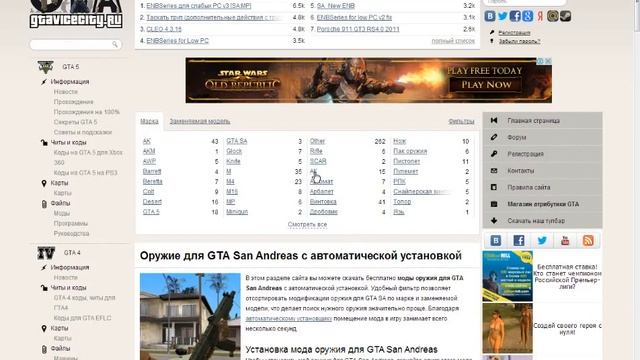Click the file icon beside GTA 5 Файлы
Viewport: 640px width, 360px height.
click(x=44, y=204)
